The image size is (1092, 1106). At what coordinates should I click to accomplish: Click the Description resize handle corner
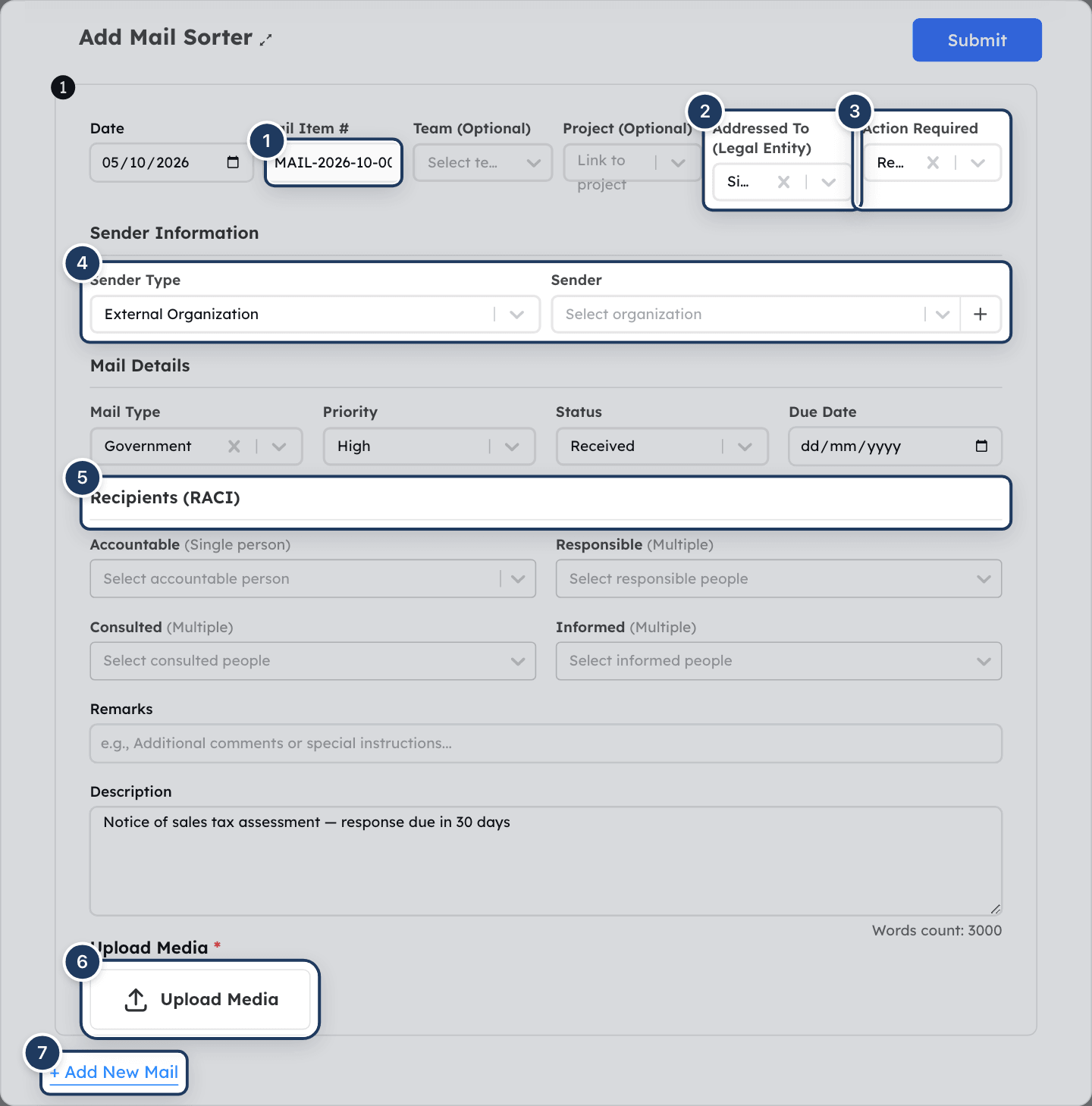tap(995, 909)
